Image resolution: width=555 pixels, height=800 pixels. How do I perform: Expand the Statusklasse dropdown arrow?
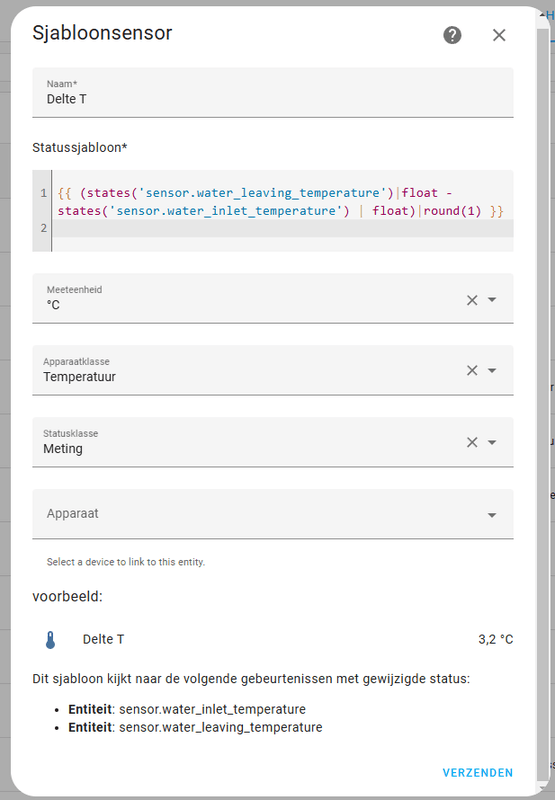pos(492,442)
